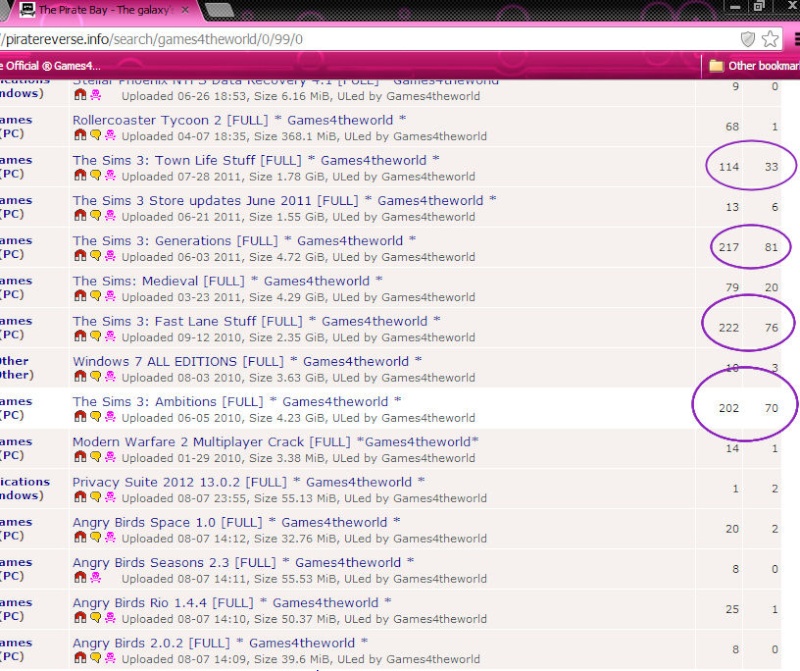800x671 pixels.
Task: Click the address bar URL field
Action: pyautogui.click(x=367, y=39)
